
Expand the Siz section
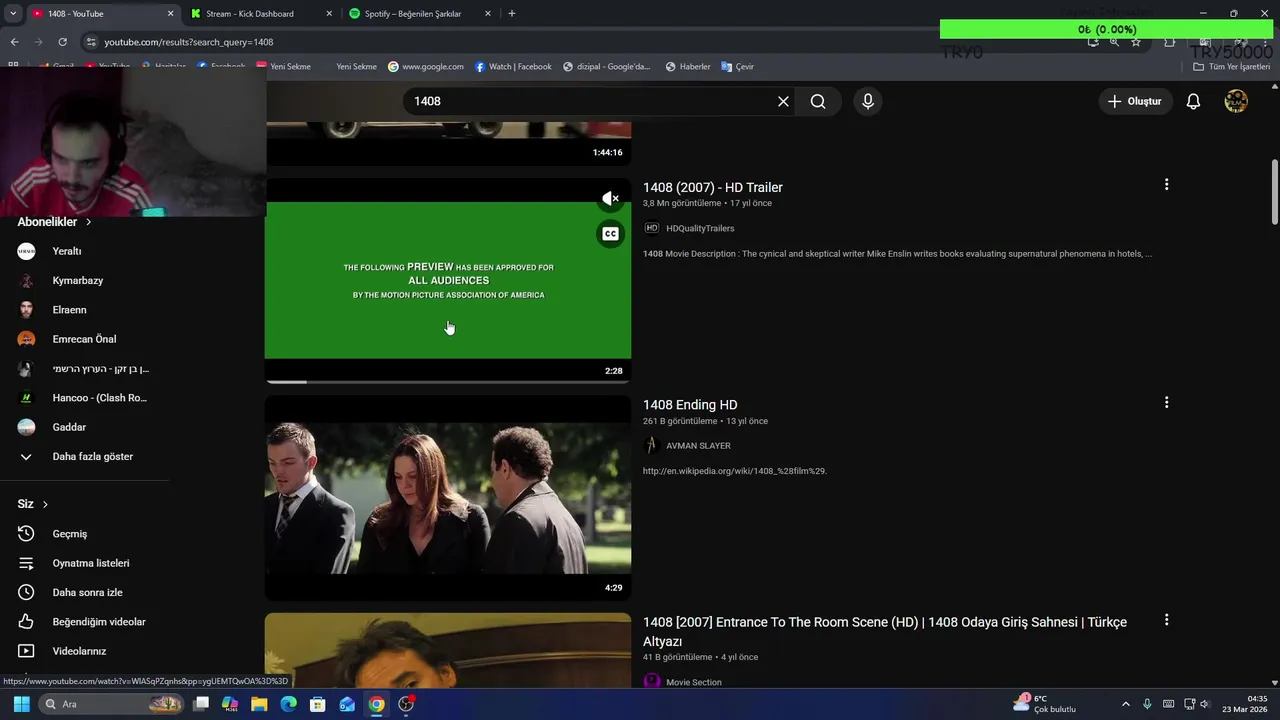coord(33,504)
